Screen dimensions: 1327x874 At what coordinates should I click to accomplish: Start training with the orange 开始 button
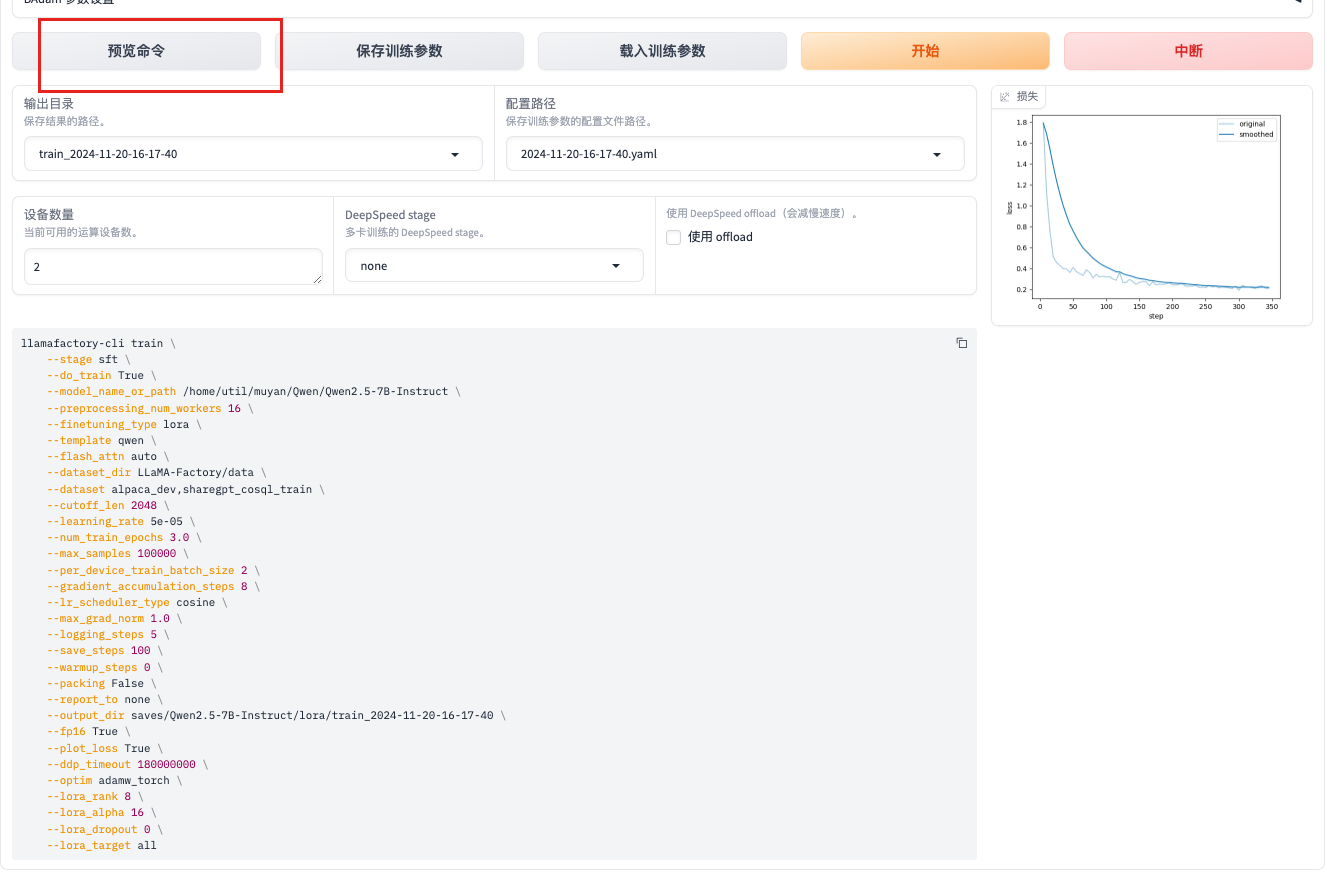click(x=925, y=51)
